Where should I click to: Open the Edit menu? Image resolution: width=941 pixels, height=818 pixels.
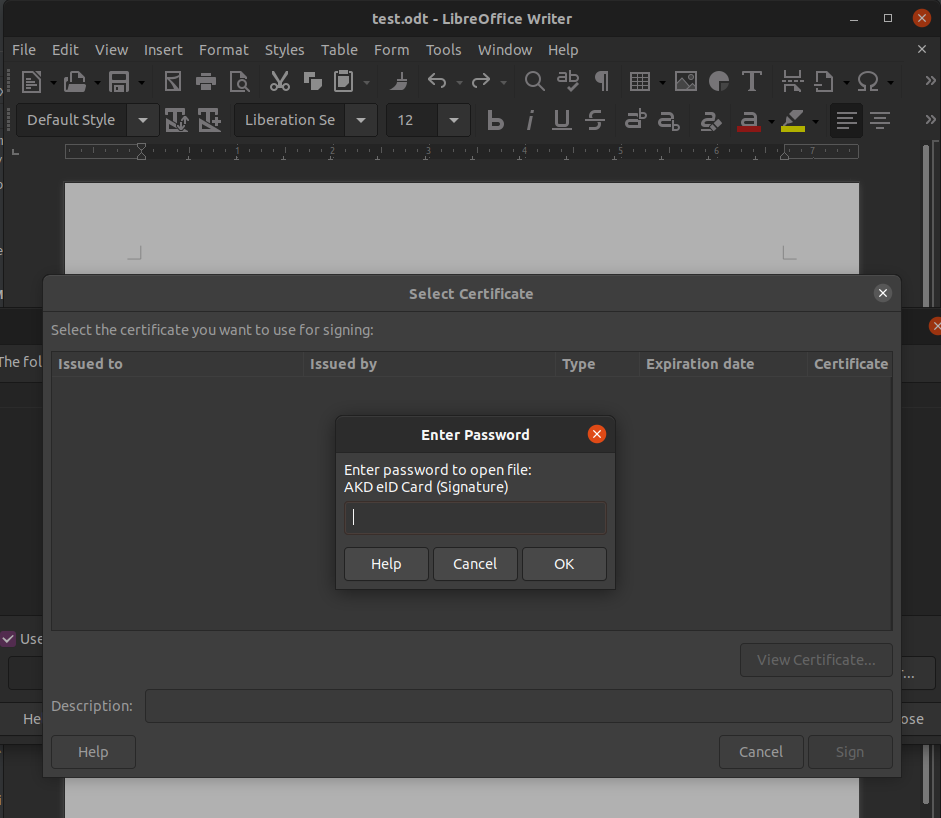65,50
